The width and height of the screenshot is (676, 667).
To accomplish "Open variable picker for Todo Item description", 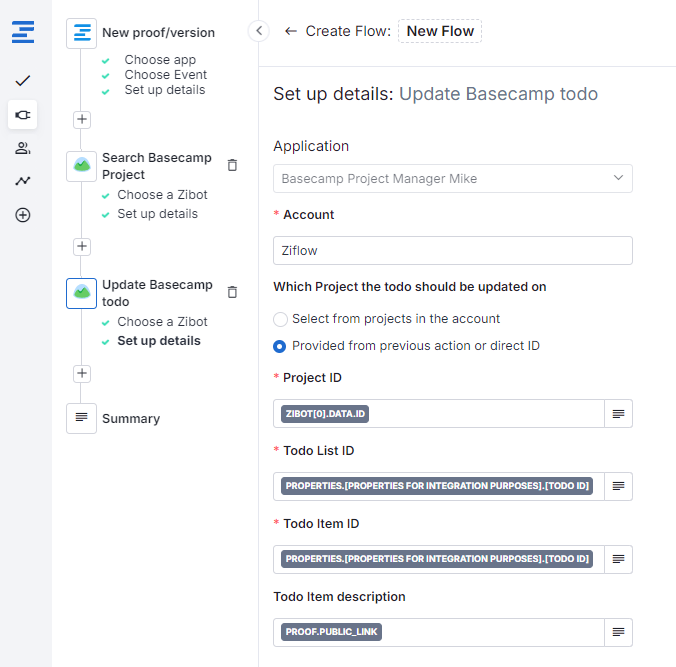I will pos(618,633).
